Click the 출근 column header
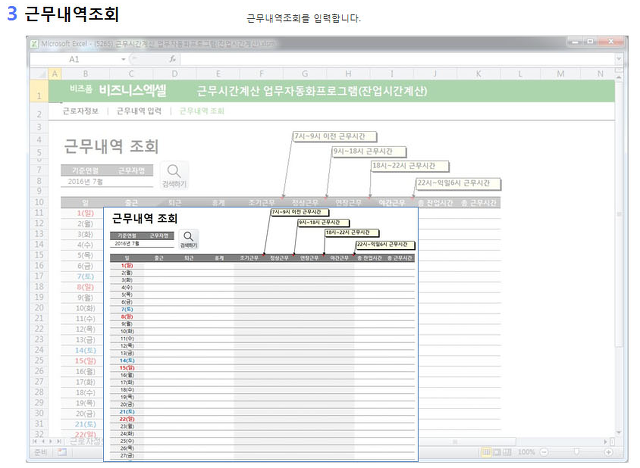This screenshot has width=640, height=468. click(131, 203)
